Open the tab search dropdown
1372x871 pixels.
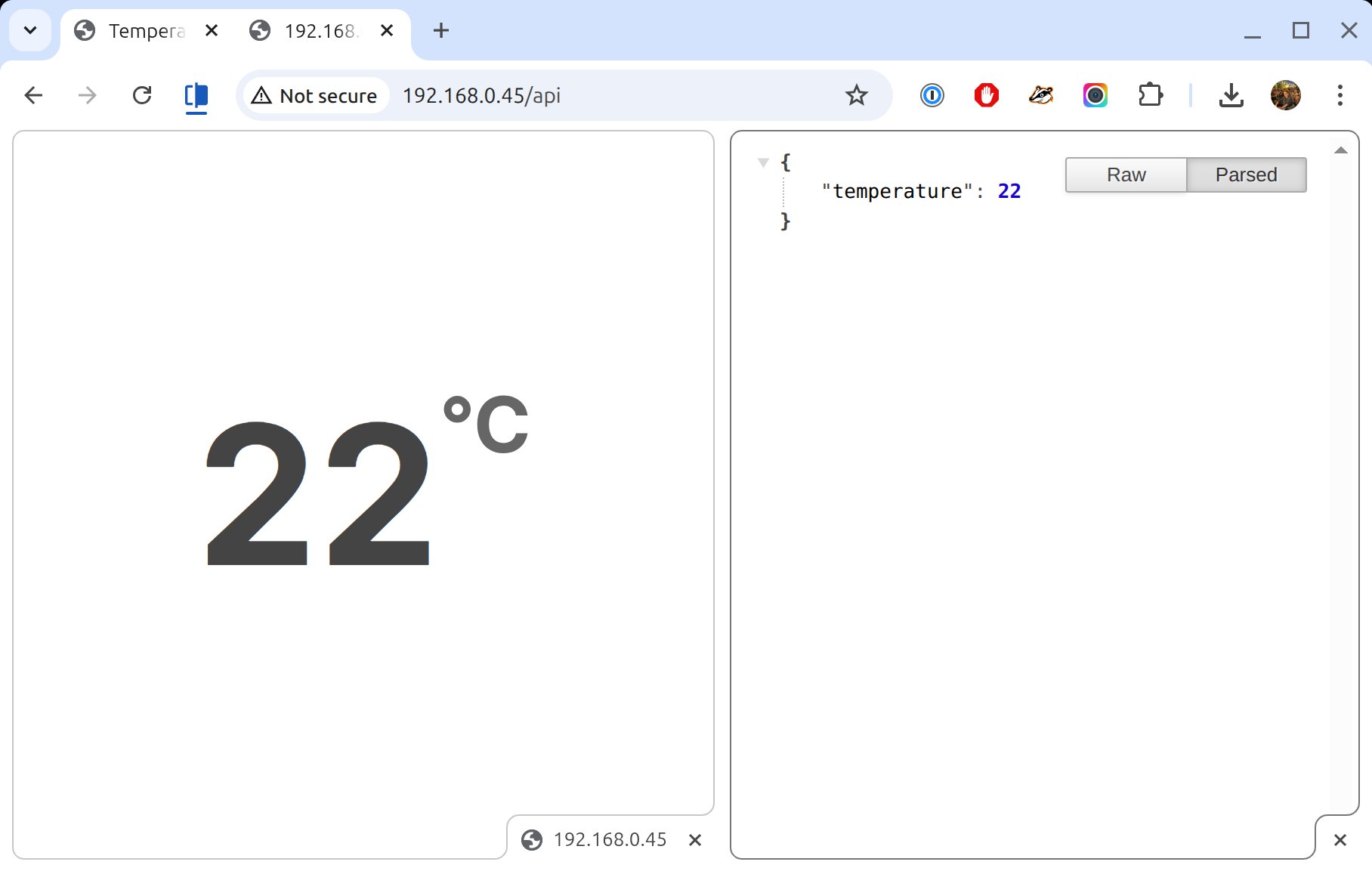30,31
